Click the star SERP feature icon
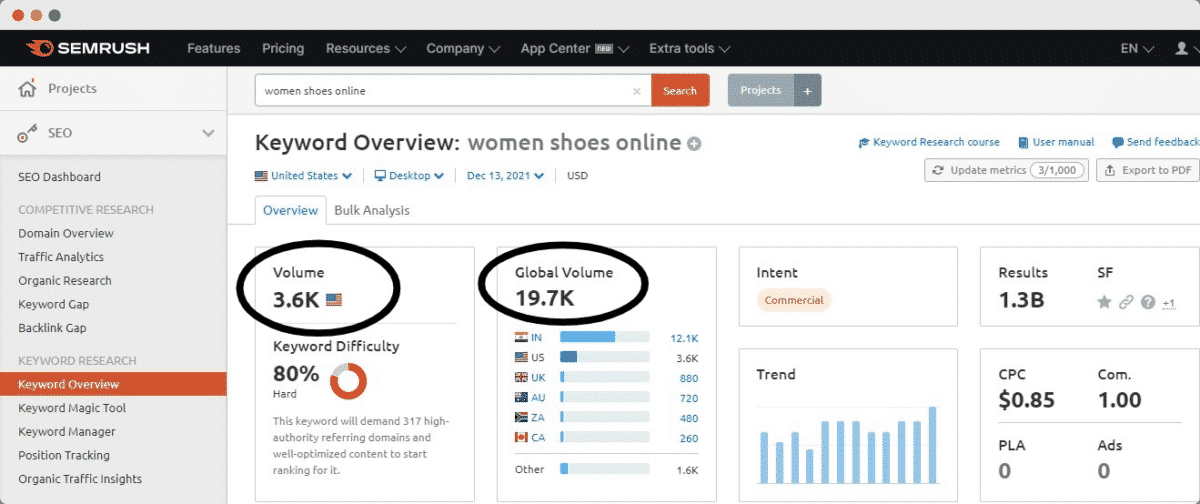The image size is (1200, 504). (x=1104, y=302)
